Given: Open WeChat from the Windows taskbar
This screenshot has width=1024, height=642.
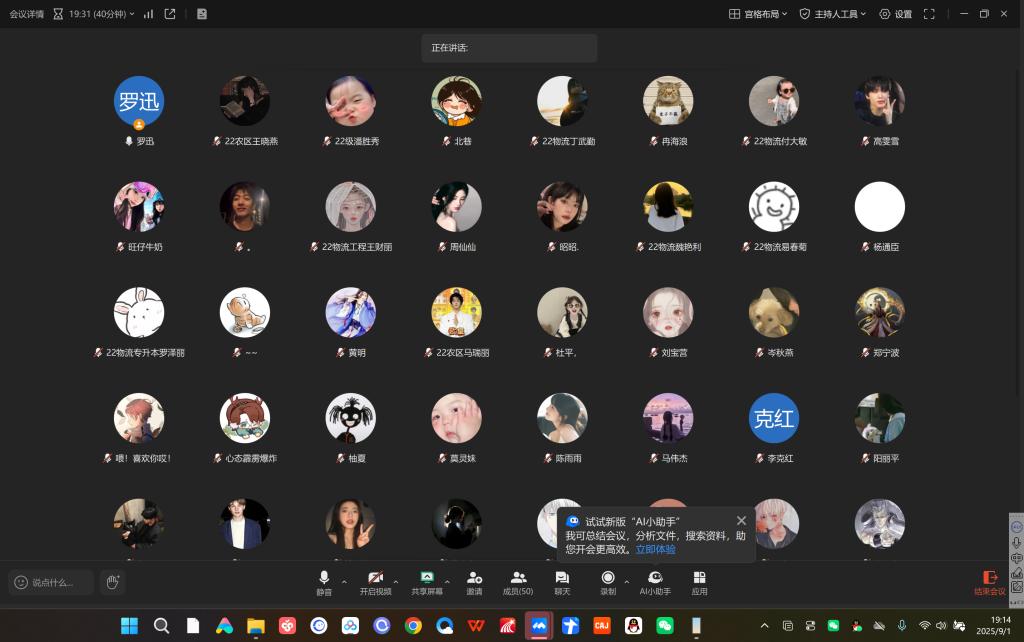Looking at the screenshot, I should [x=664, y=626].
